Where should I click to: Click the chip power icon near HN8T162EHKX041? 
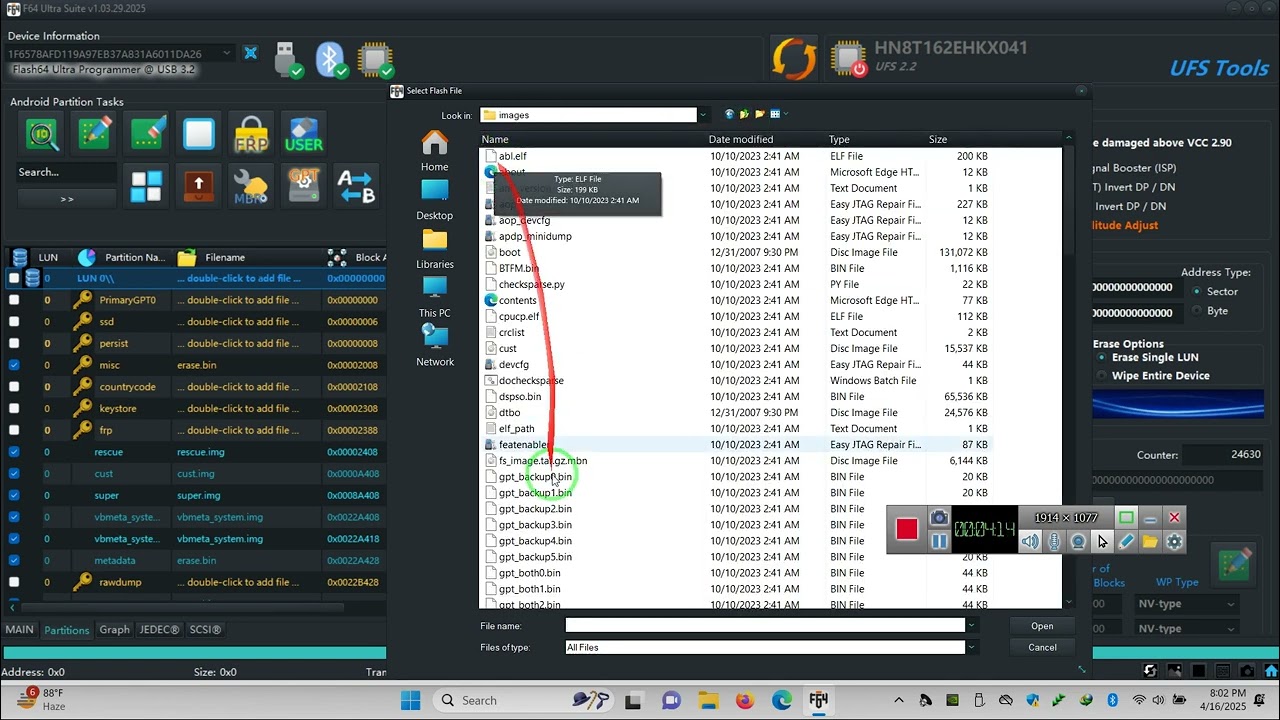(x=847, y=58)
